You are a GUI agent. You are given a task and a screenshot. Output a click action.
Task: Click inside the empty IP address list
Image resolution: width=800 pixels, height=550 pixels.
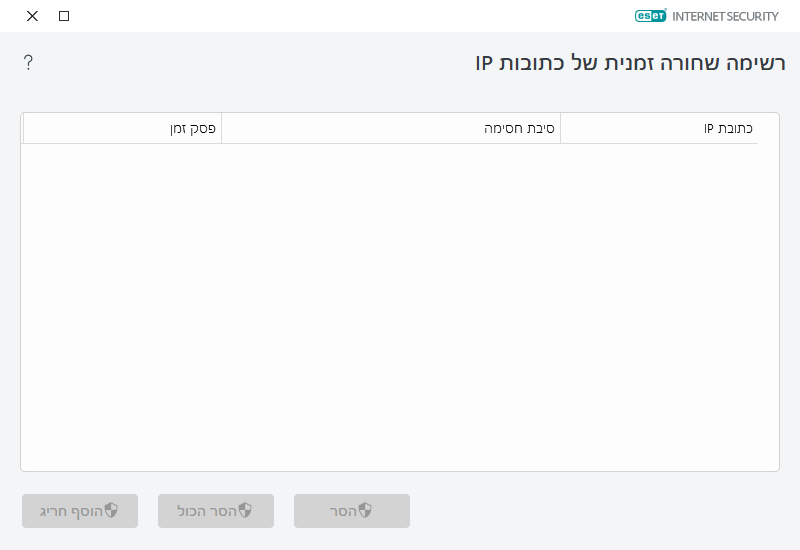click(x=400, y=300)
